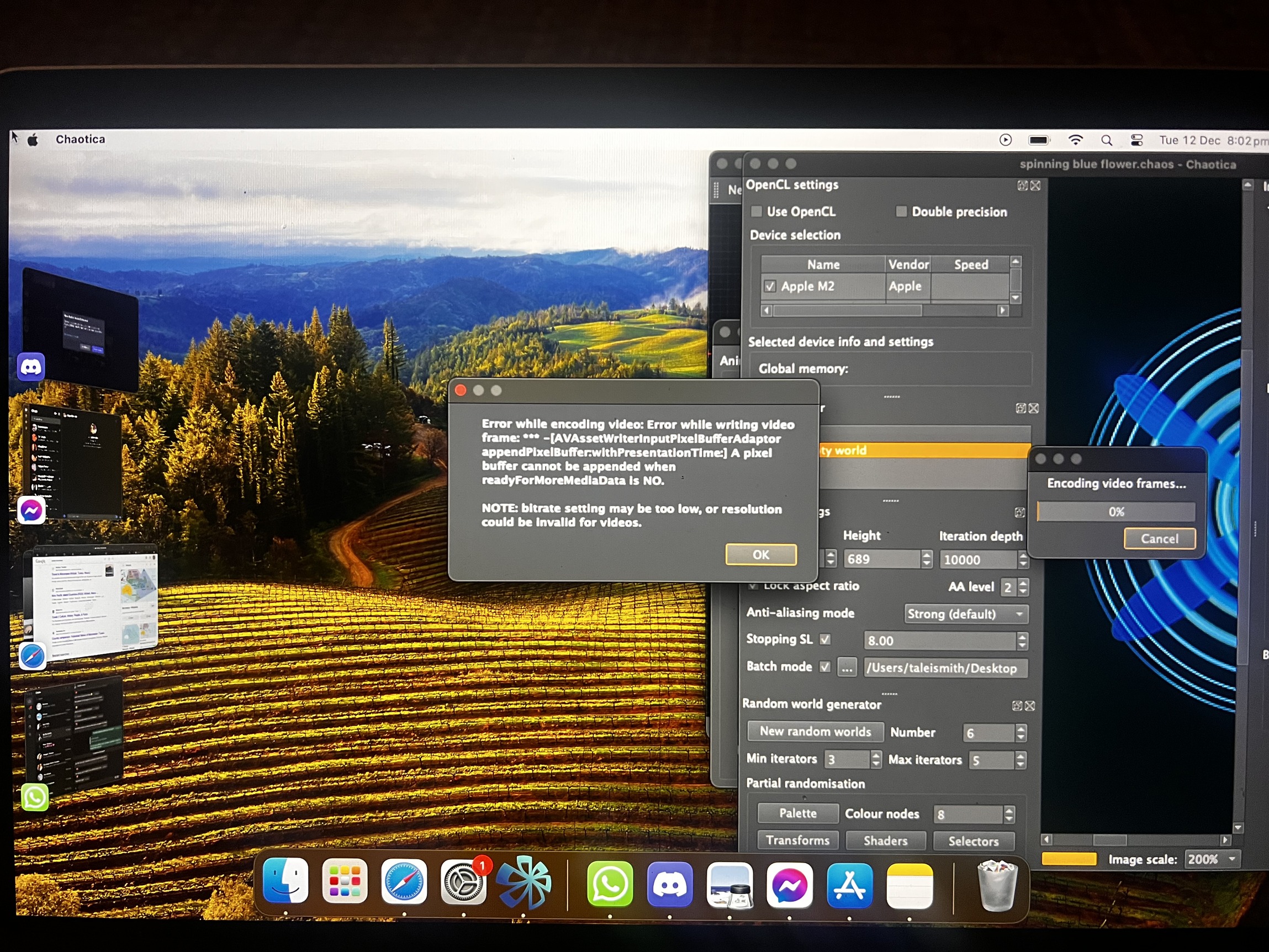Open Control Centre in menu bar
Image resolution: width=1269 pixels, height=952 pixels.
coord(1136,140)
